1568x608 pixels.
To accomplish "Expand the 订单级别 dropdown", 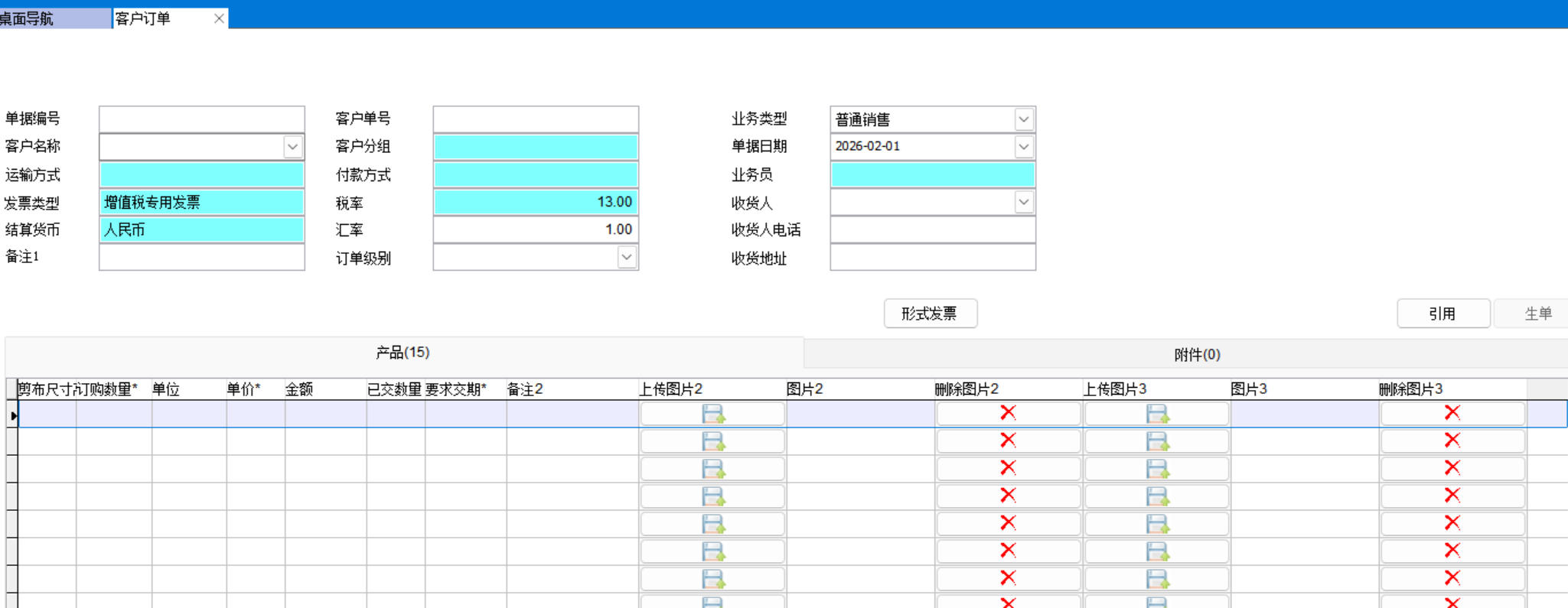I will pyautogui.click(x=626, y=258).
